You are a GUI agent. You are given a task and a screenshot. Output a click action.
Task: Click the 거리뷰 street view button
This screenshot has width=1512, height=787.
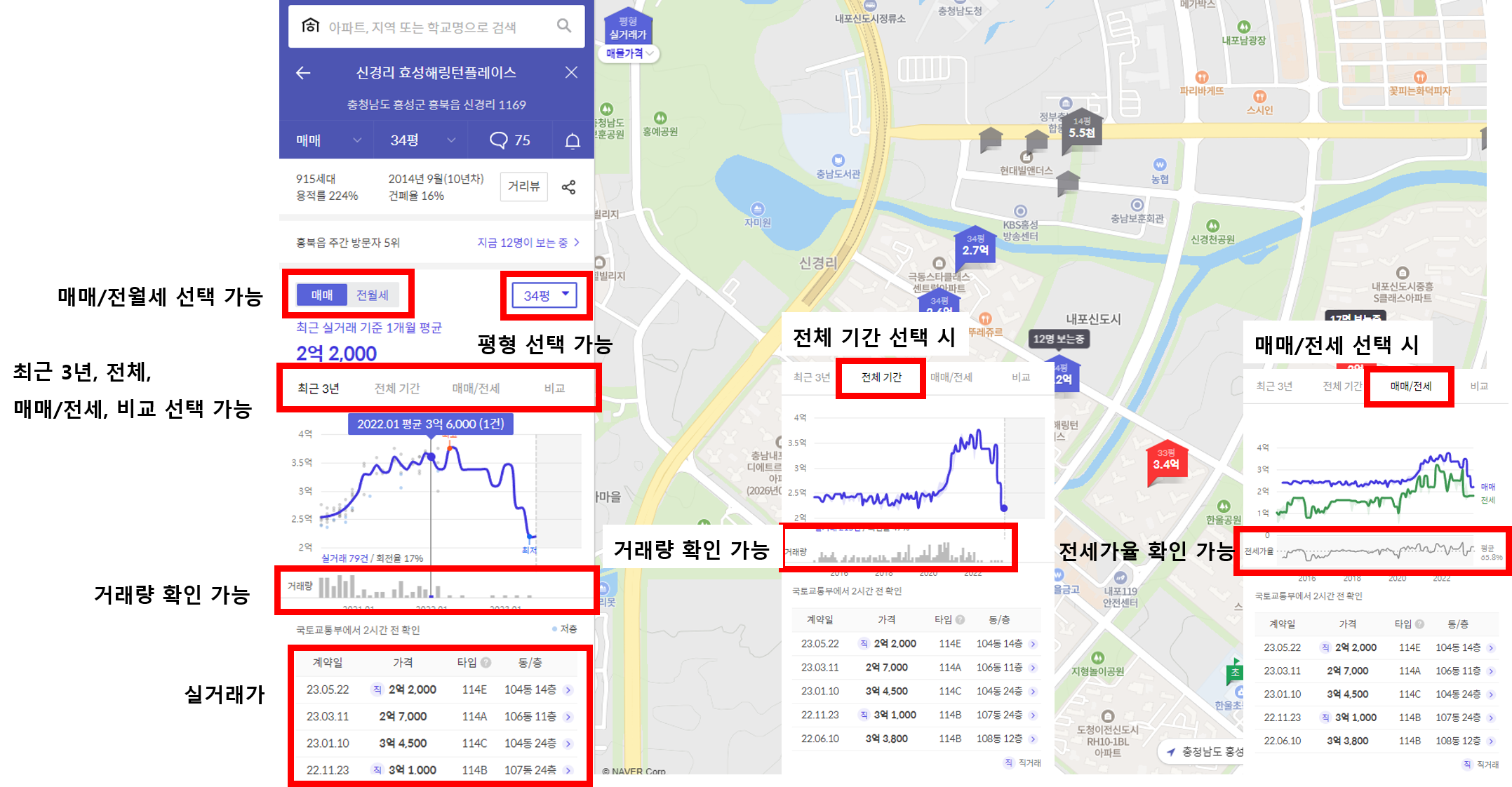523,187
